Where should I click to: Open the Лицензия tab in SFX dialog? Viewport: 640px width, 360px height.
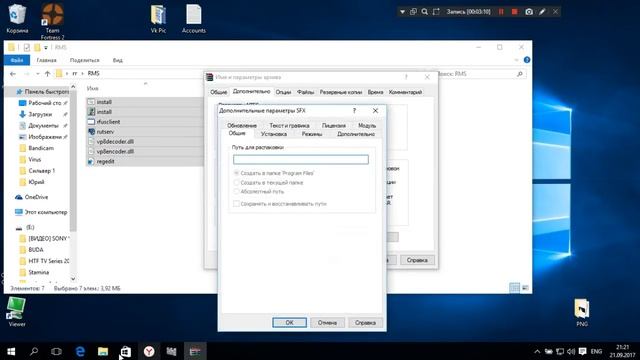click(333, 125)
